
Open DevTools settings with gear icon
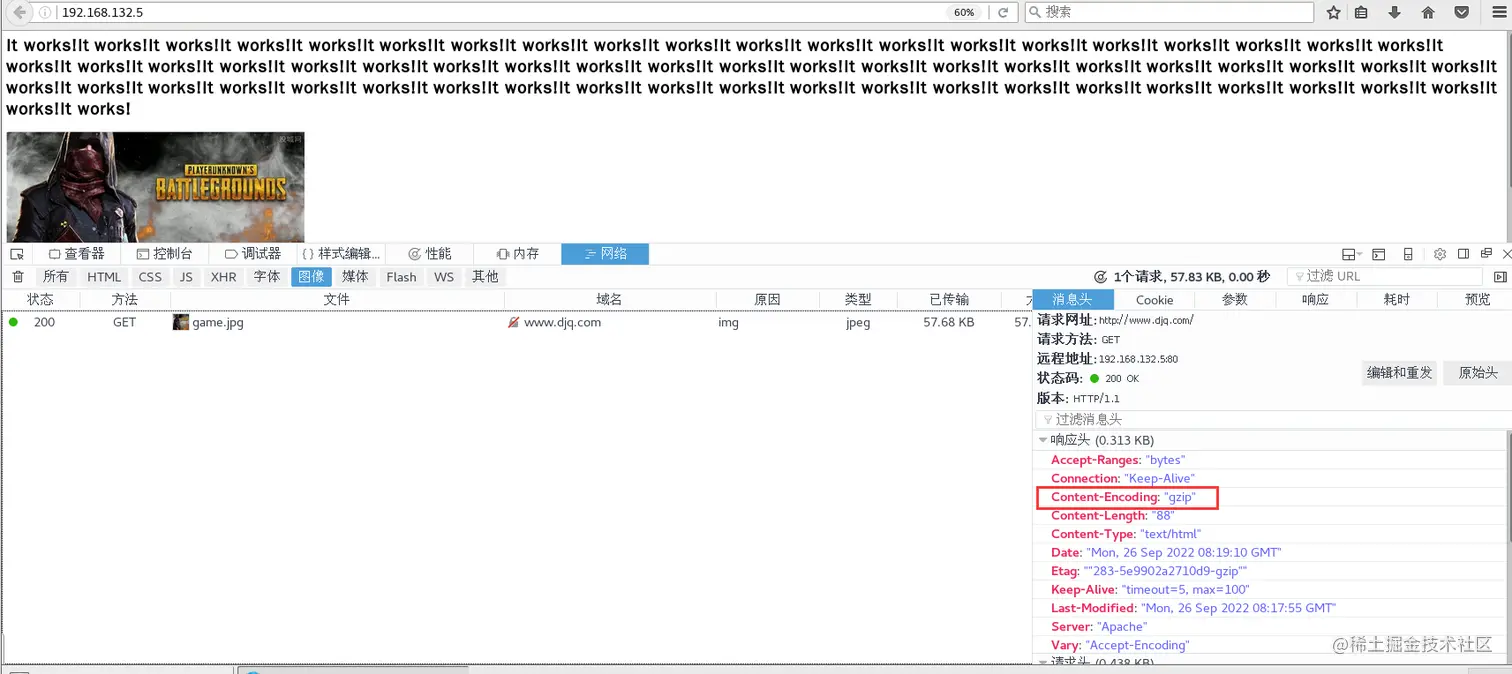pos(1440,254)
